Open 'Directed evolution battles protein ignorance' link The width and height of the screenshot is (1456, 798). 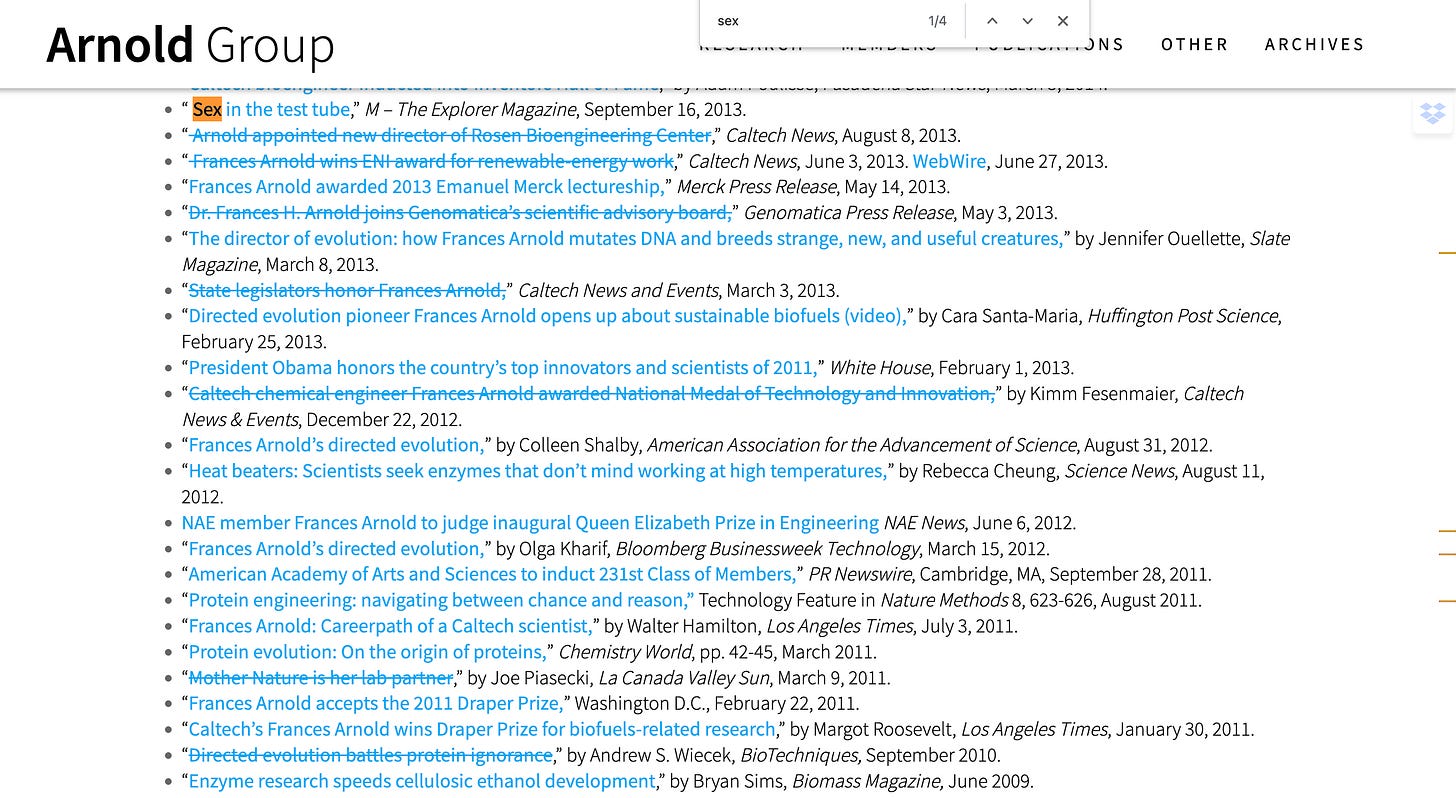point(370,756)
